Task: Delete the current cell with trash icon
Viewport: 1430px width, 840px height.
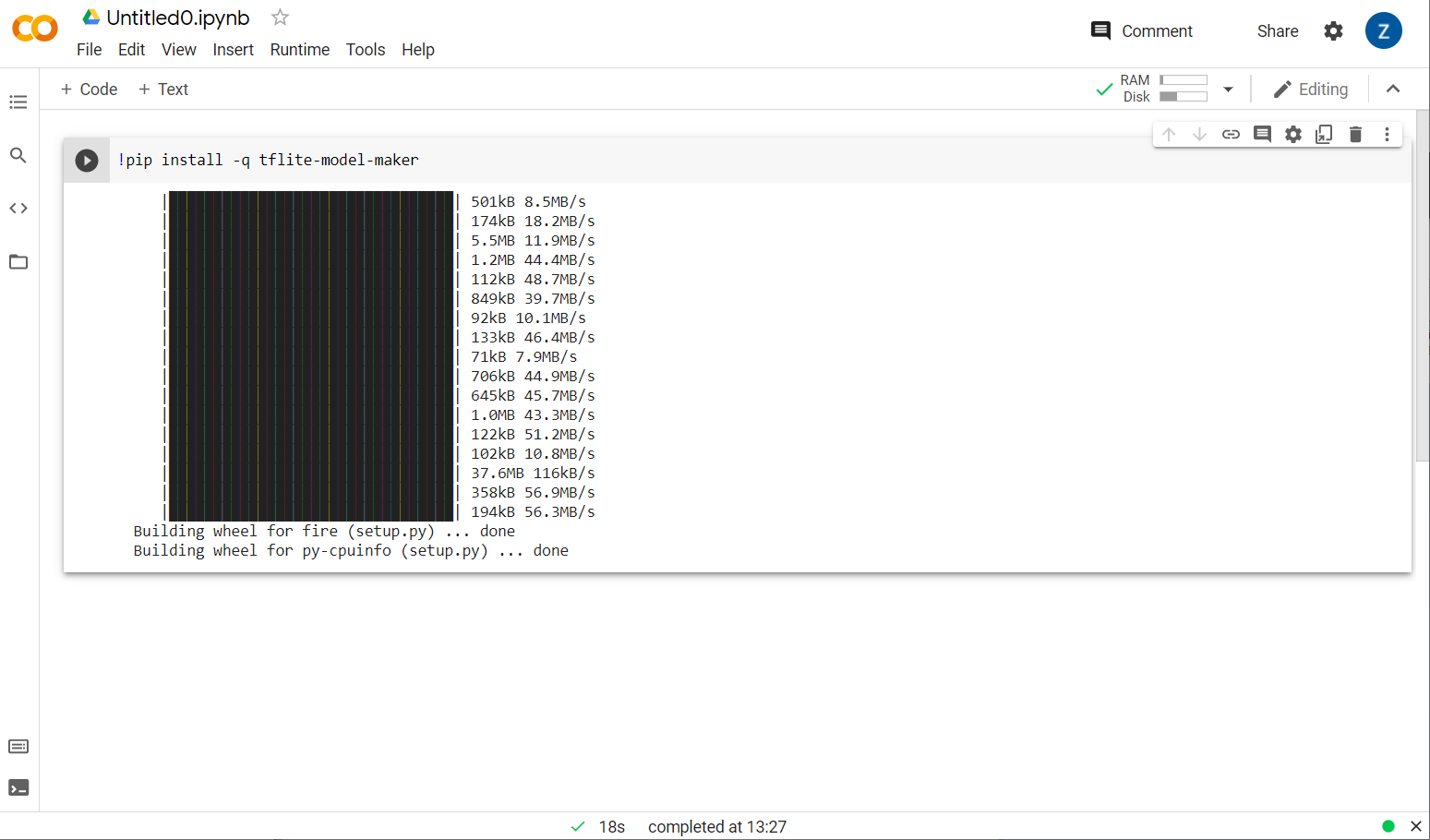Action: [1355, 135]
